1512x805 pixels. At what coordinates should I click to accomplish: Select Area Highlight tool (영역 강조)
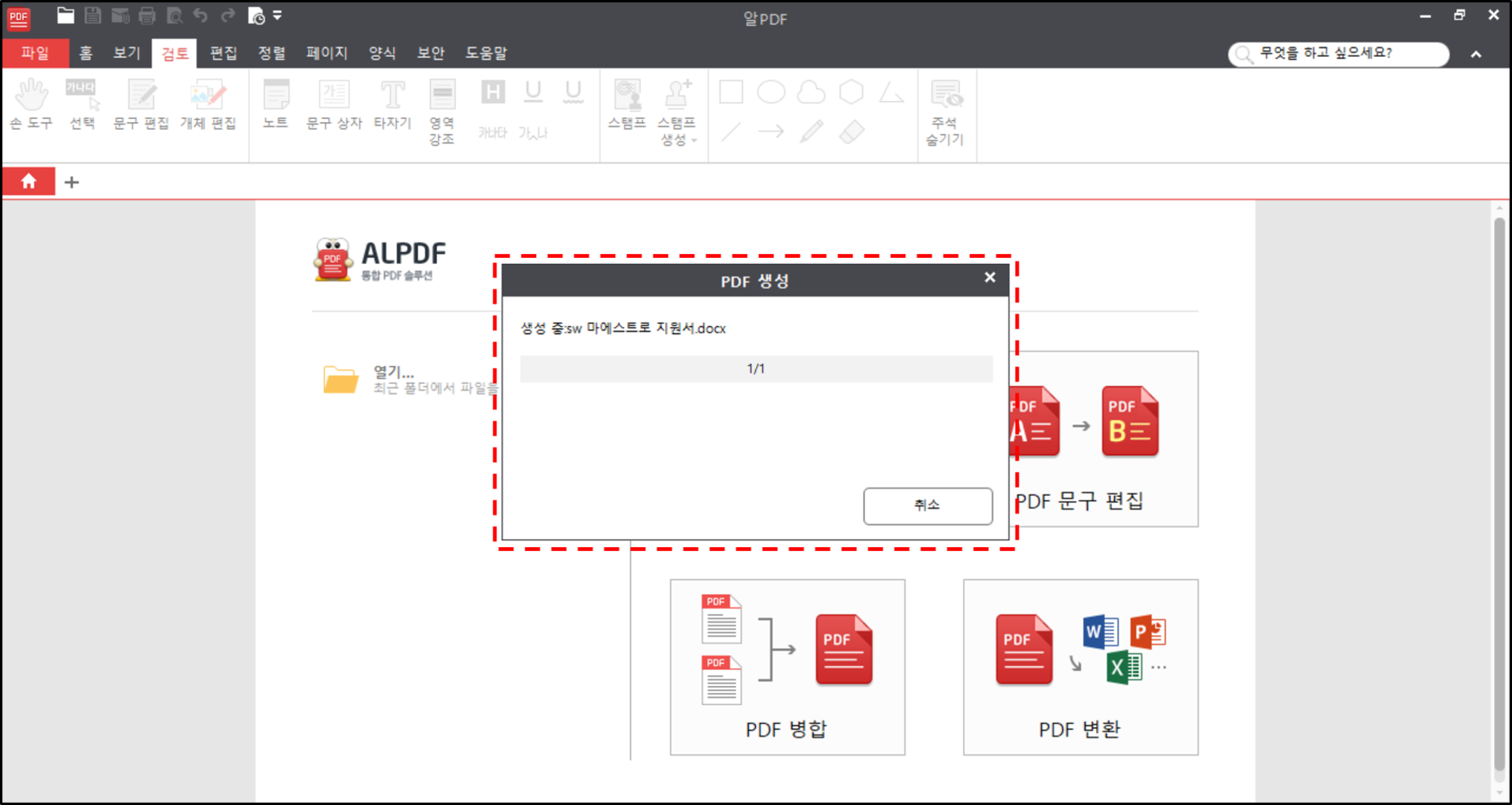[x=442, y=112]
